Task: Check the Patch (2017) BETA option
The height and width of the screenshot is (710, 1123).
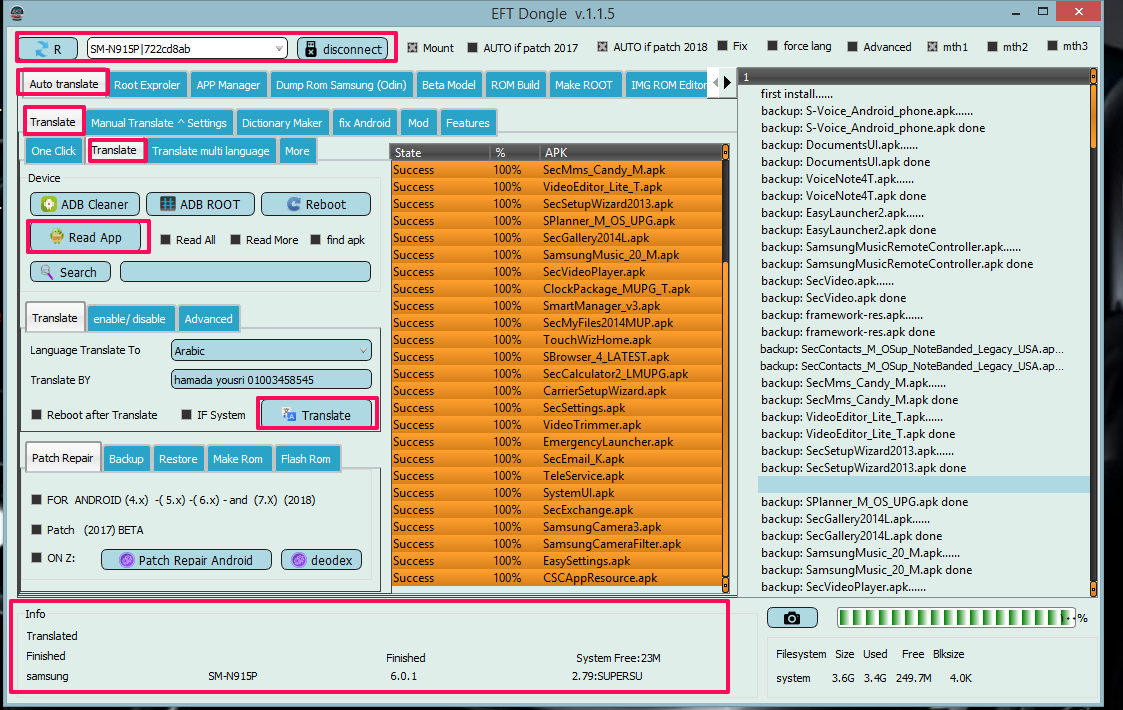Action: [x=37, y=529]
